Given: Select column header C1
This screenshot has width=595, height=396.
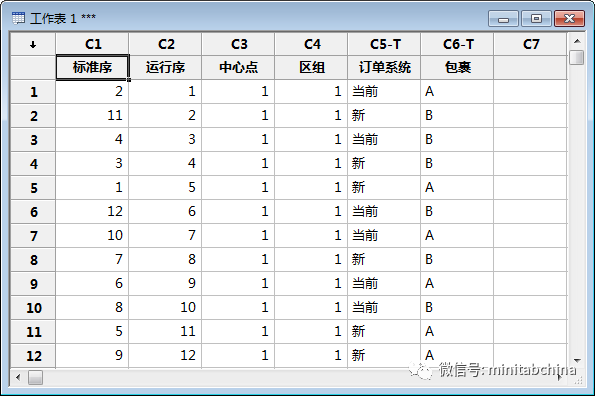Looking at the screenshot, I should click(x=92, y=44).
